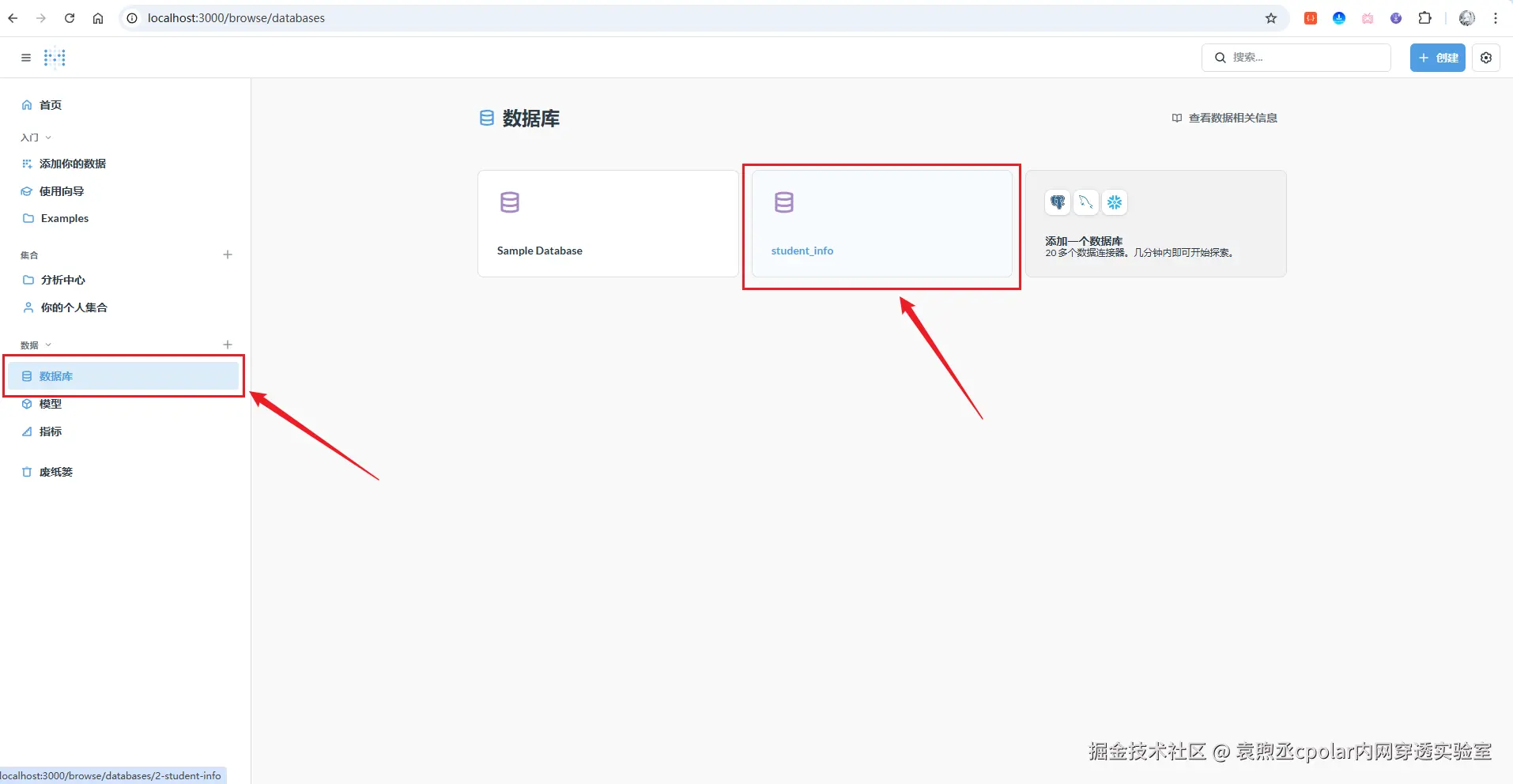Click the Metabase logo icon
The height and width of the screenshot is (784, 1513).
(x=55, y=58)
